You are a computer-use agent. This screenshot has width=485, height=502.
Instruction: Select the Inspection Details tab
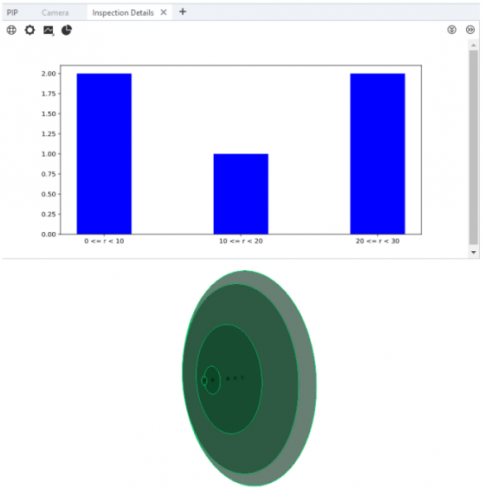pyautogui.click(x=123, y=13)
